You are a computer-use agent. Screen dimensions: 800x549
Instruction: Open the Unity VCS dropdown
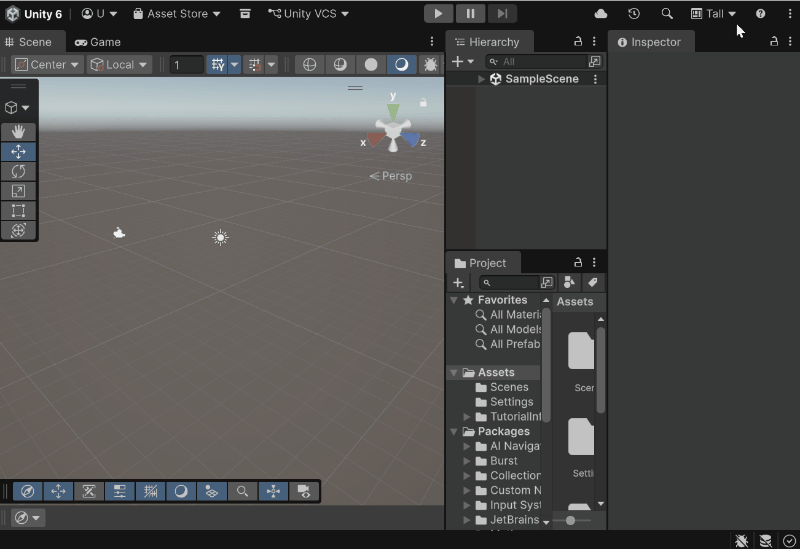tap(309, 14)
